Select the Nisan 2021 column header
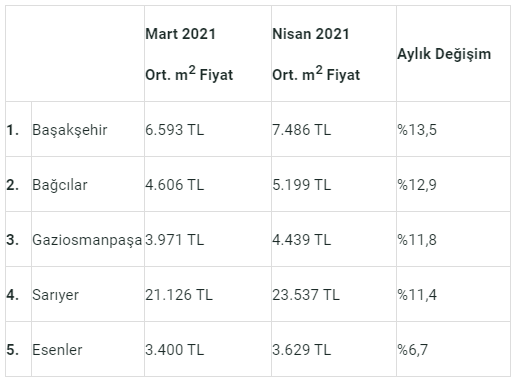The height and width of the screenshot is (384, 517). [x=334, y=54]
